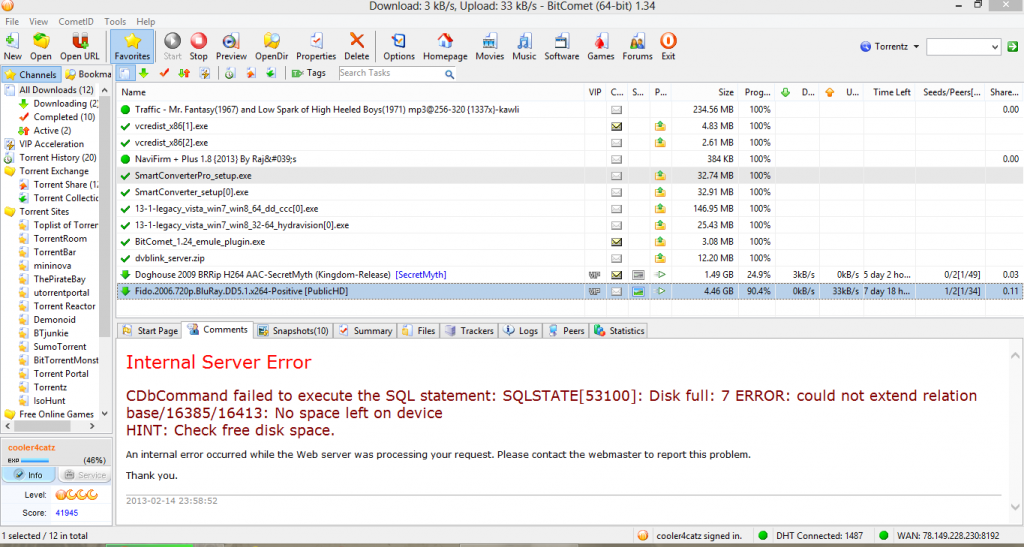Select the dvblink_server.zip task row
1024x547 pixels.
[x=569, y=258]
